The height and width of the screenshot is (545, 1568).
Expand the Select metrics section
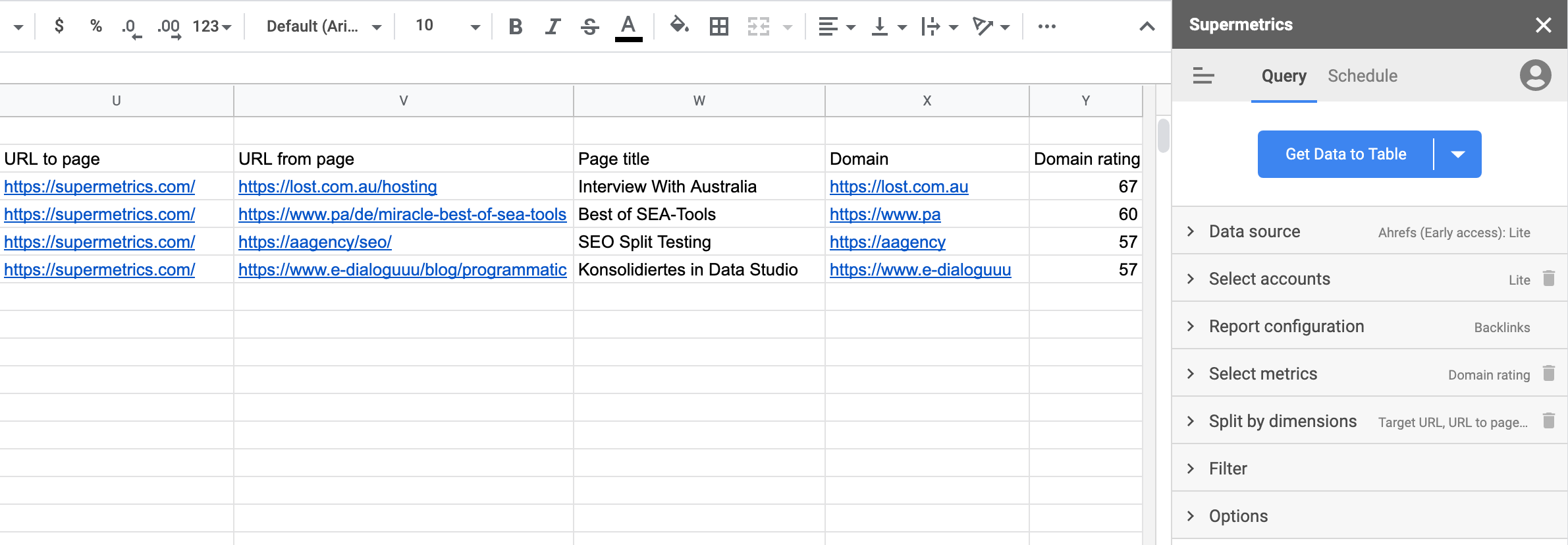click(1370, 374)
